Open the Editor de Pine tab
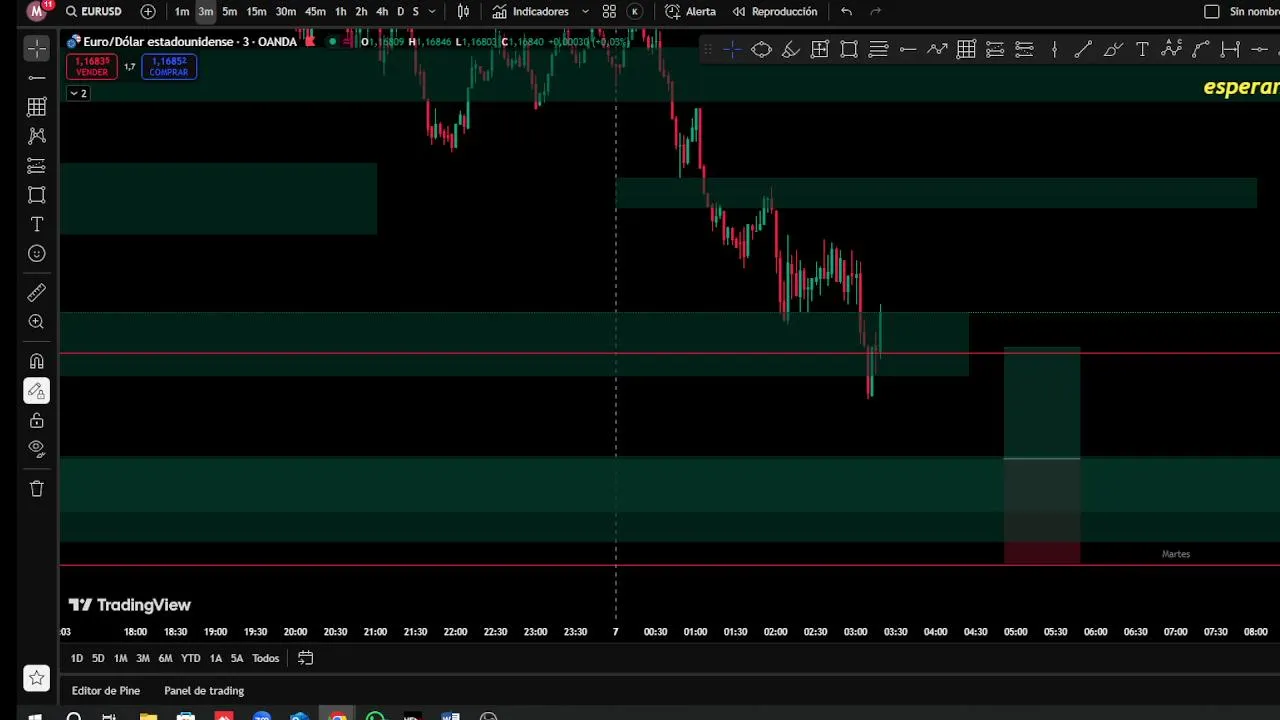This screenshot has height=720, width=1280. coord(106,691)
